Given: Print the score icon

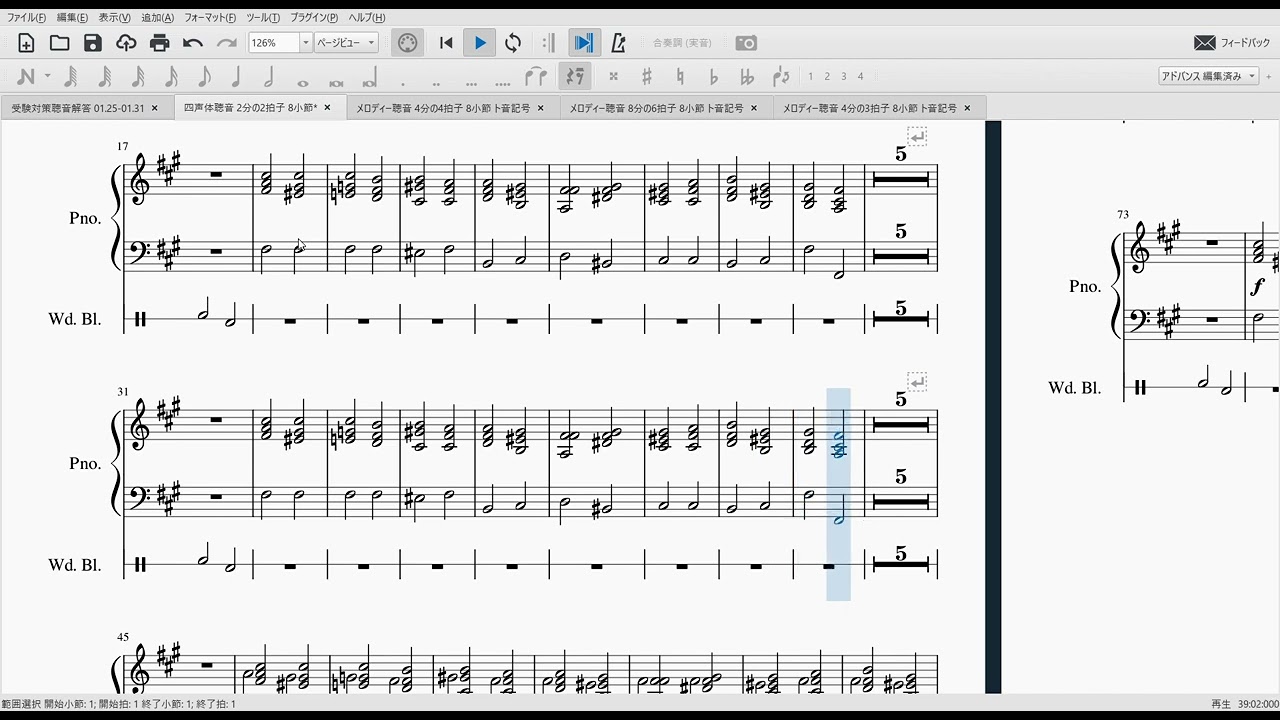Looking at the screenshot, I should click(159, 43).
